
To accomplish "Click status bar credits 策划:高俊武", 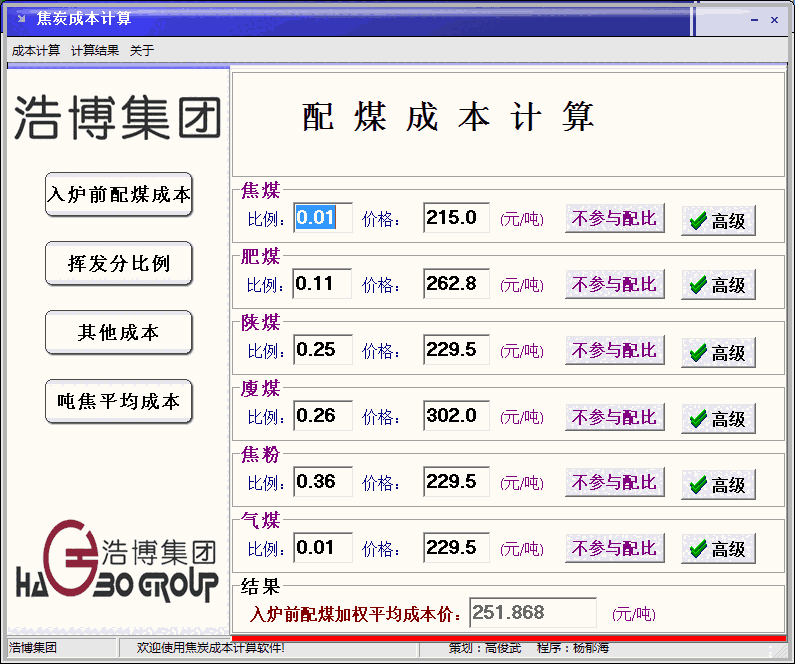I will tap(485, 647).
